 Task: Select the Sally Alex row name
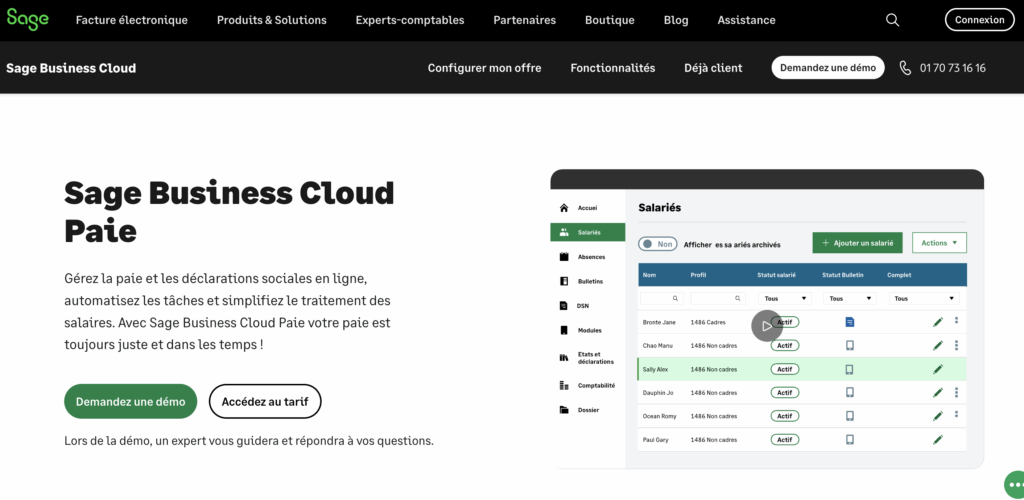pos(655,369)
